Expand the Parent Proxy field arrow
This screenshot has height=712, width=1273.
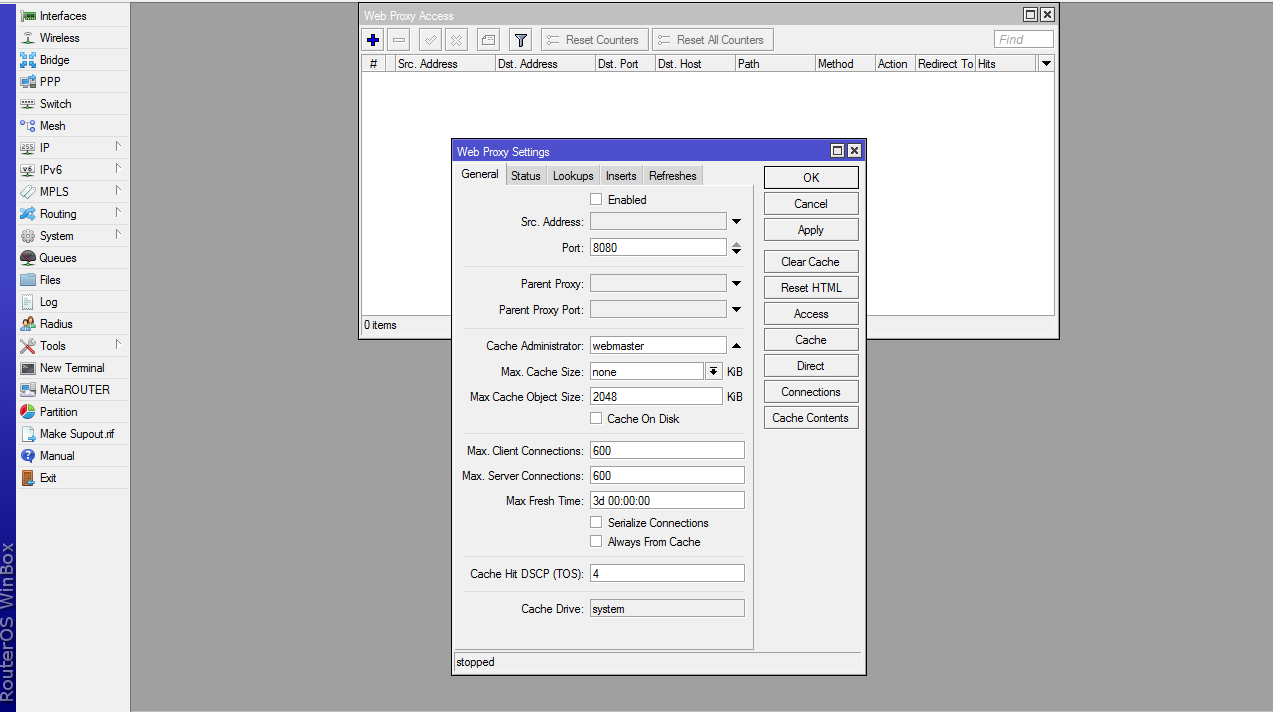pyautogui.click(x=736, y=284)
